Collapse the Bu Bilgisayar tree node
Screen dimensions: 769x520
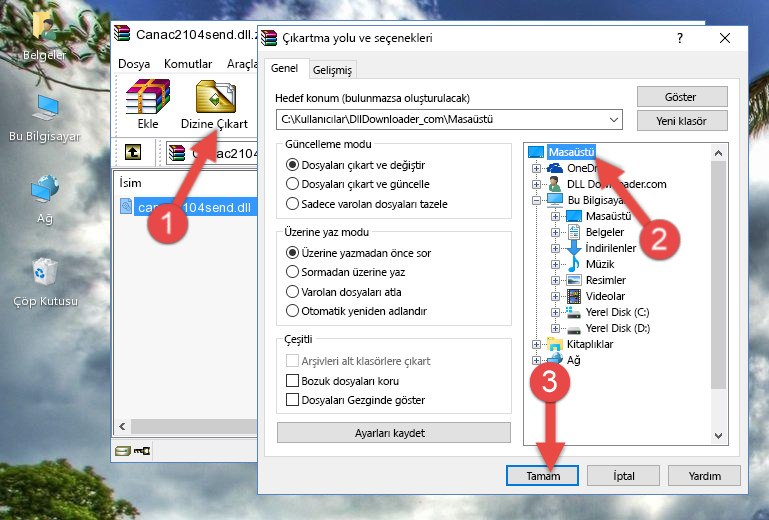point(536,200)
